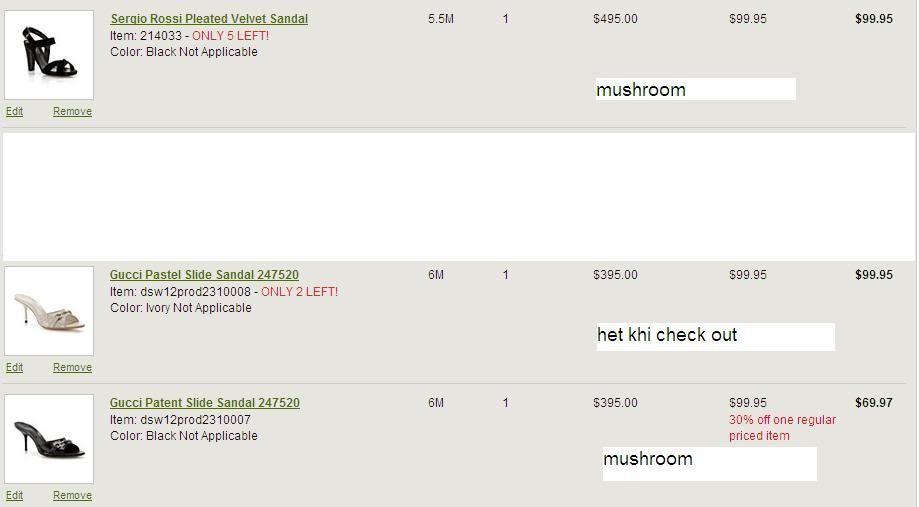Click the "ONLY 5 LEFT!" stock warning
Viewport: 919px width, 507px height.
click(230, 36)
